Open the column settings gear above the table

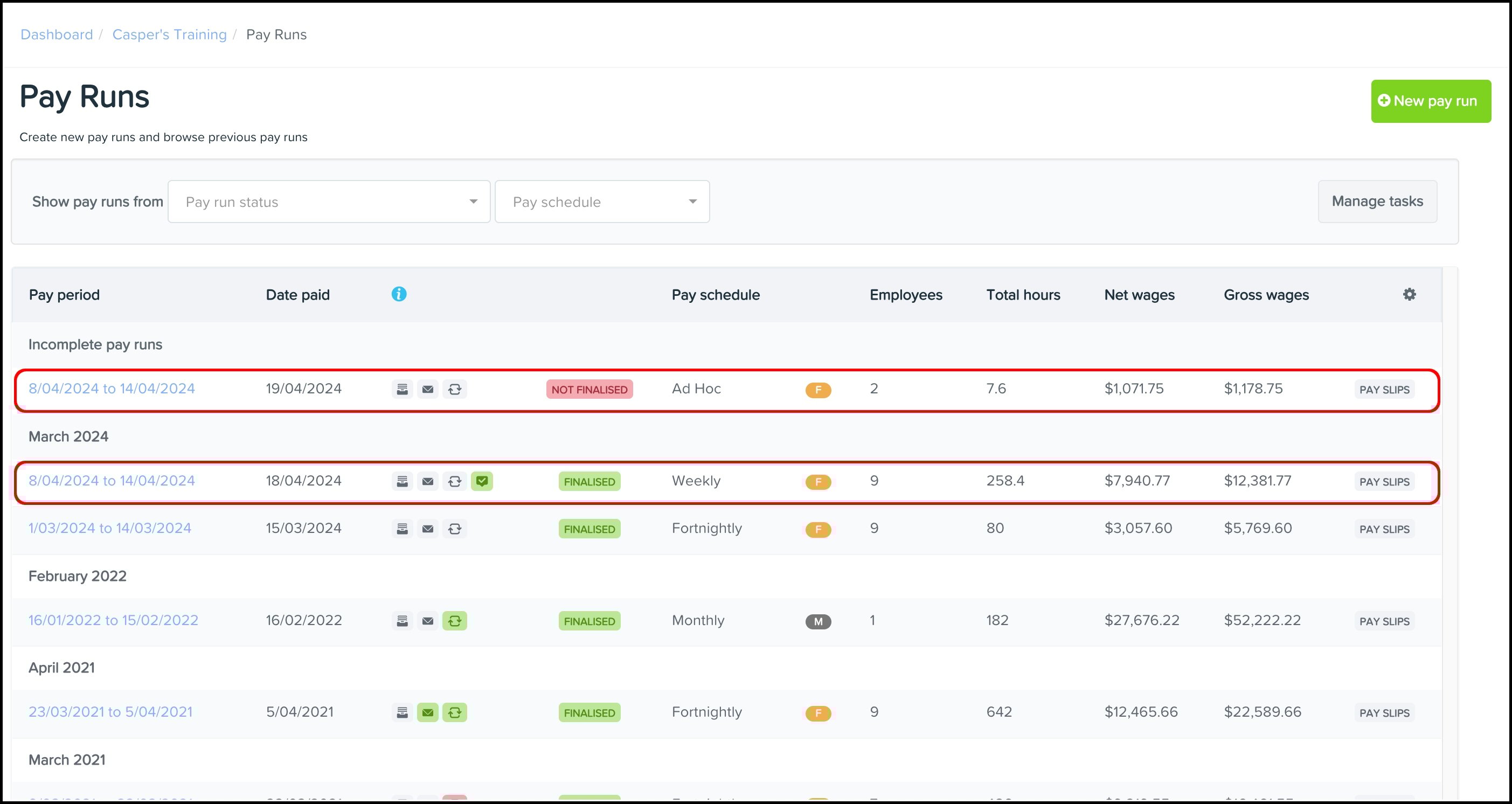[x=1409, y=294]
